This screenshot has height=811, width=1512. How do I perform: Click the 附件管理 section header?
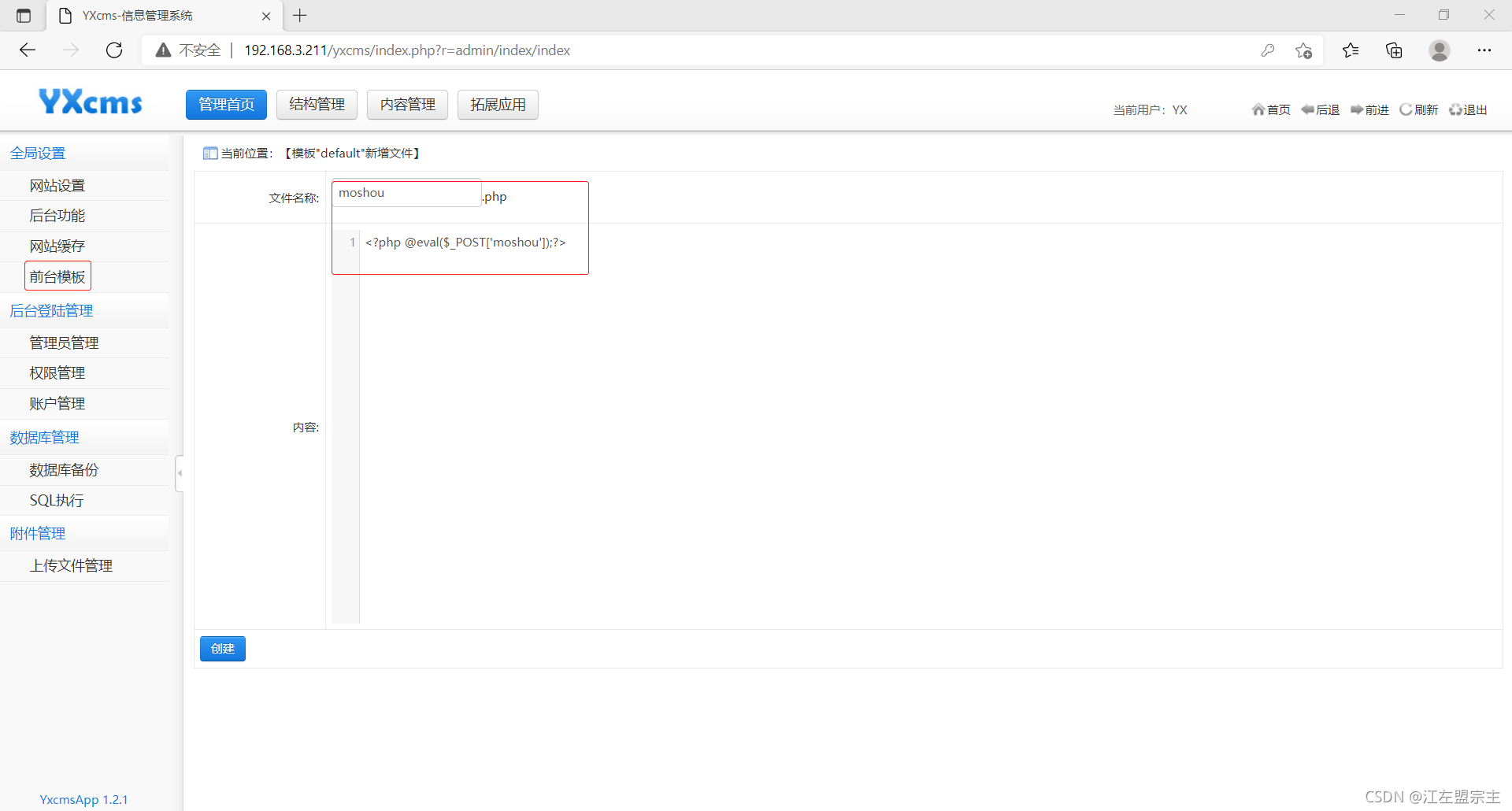(x=38, y=534)
